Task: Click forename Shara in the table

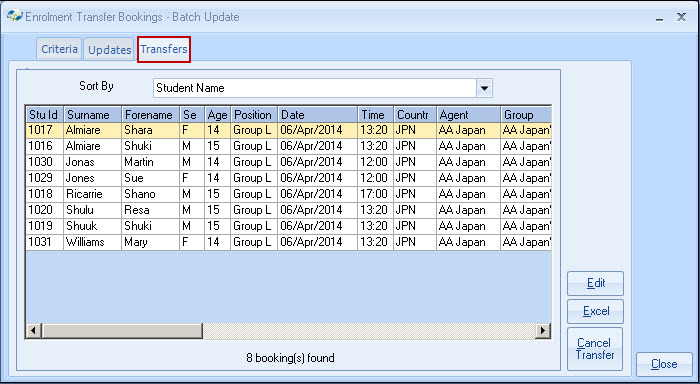Action: pos(150,130)
